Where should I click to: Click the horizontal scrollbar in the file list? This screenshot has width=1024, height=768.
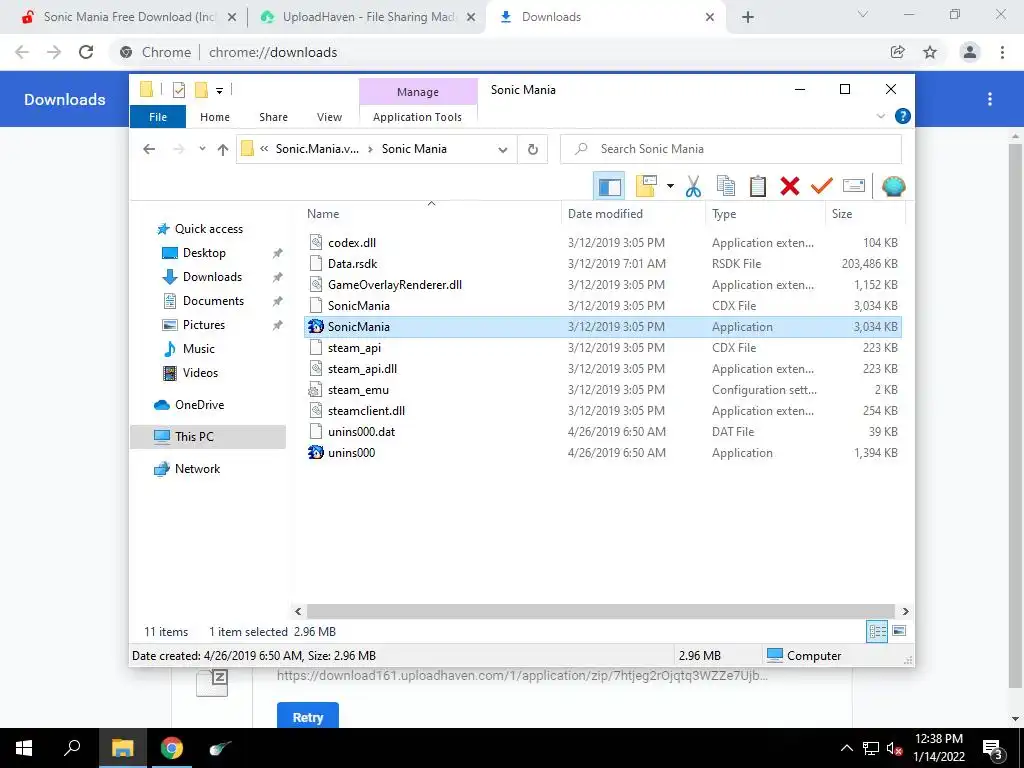(601, 611)
